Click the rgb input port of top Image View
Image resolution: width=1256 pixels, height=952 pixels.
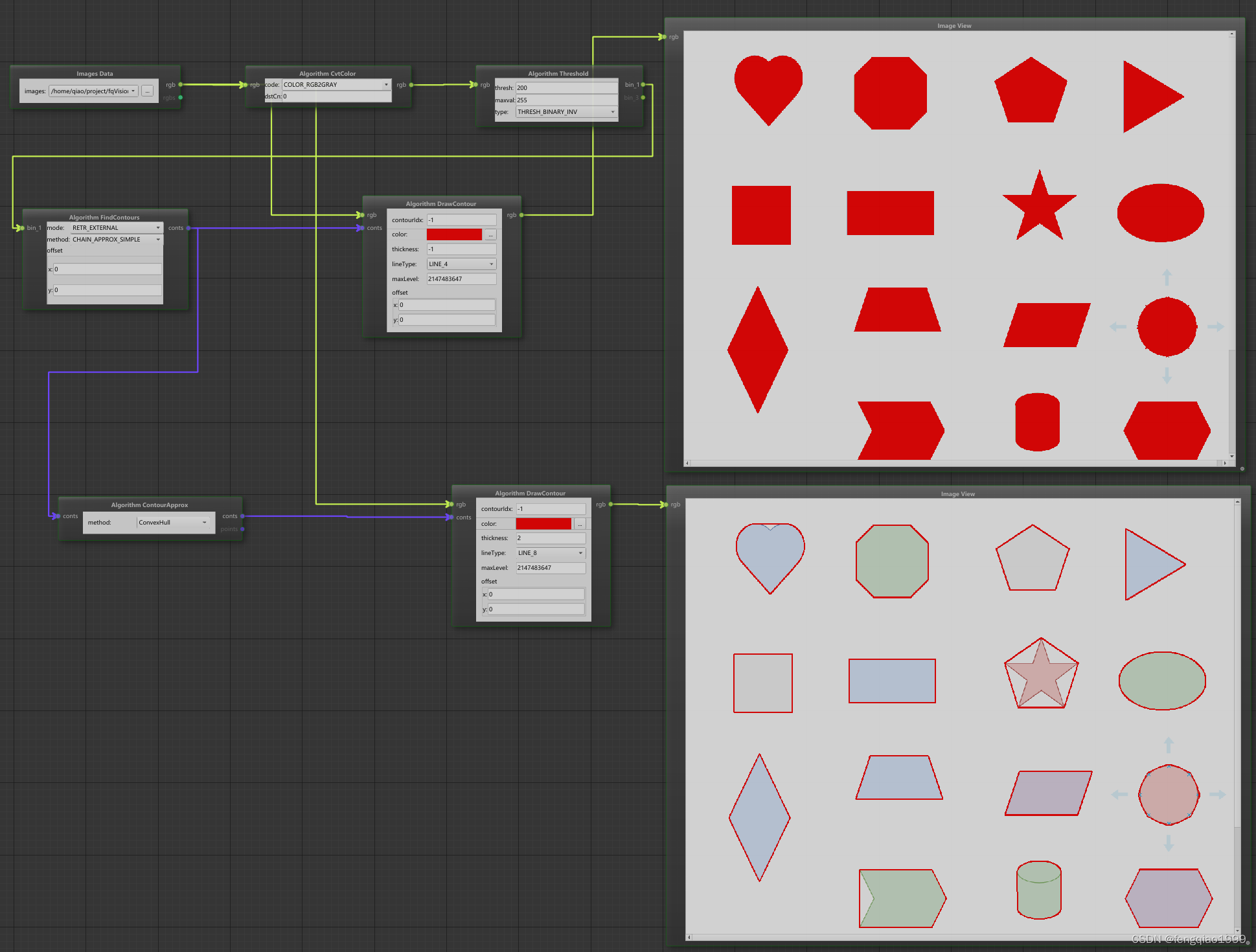click(664, 37)
